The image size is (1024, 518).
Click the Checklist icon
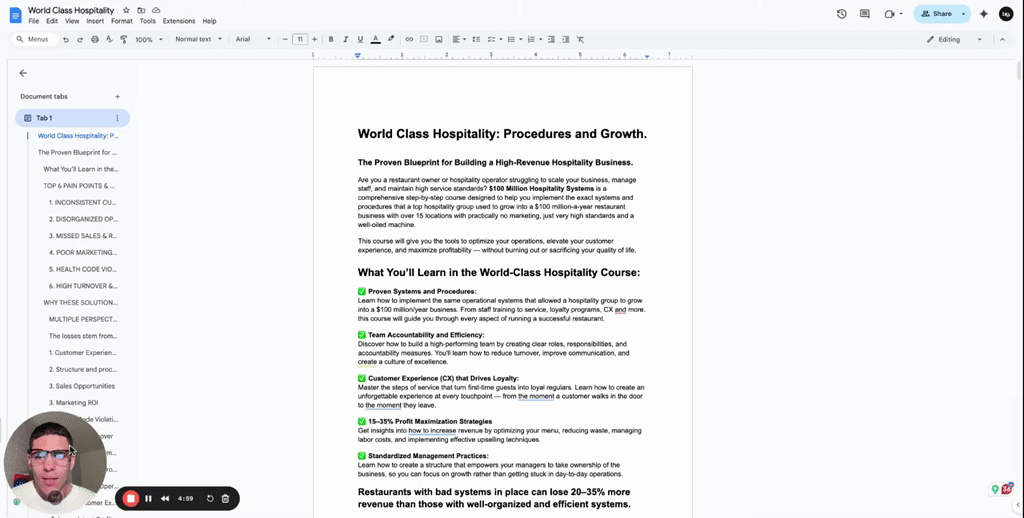(491, 39)
